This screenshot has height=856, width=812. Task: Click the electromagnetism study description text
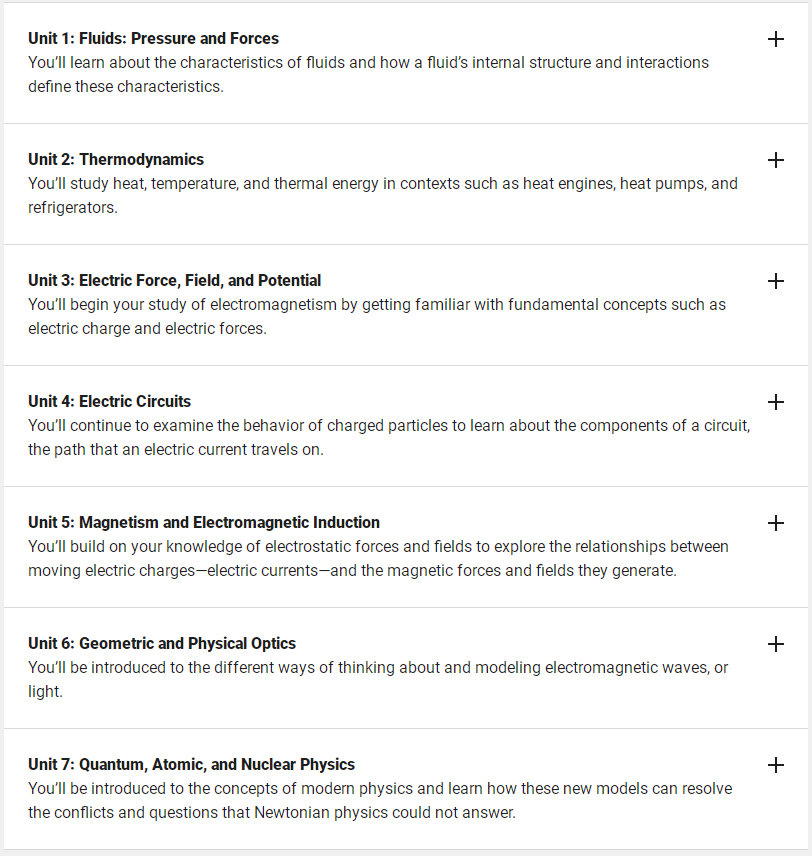pos(377,317)
